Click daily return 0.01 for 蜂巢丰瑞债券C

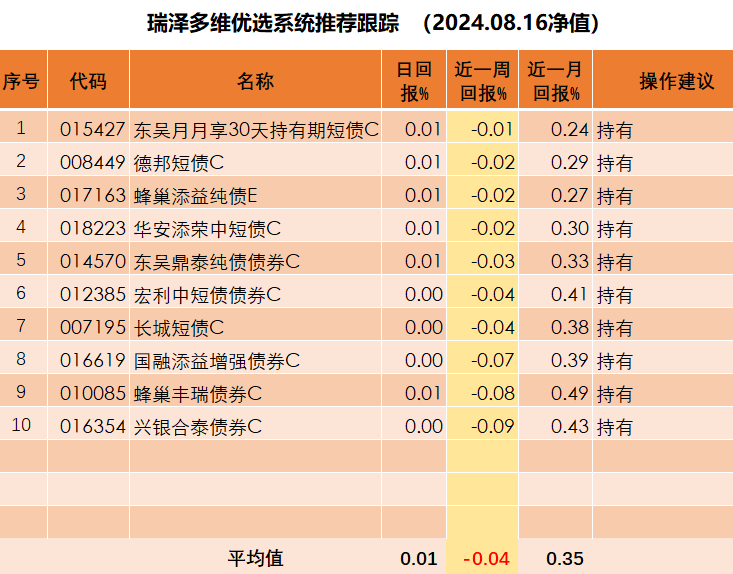pyautogui.click(x=423, y=393)
